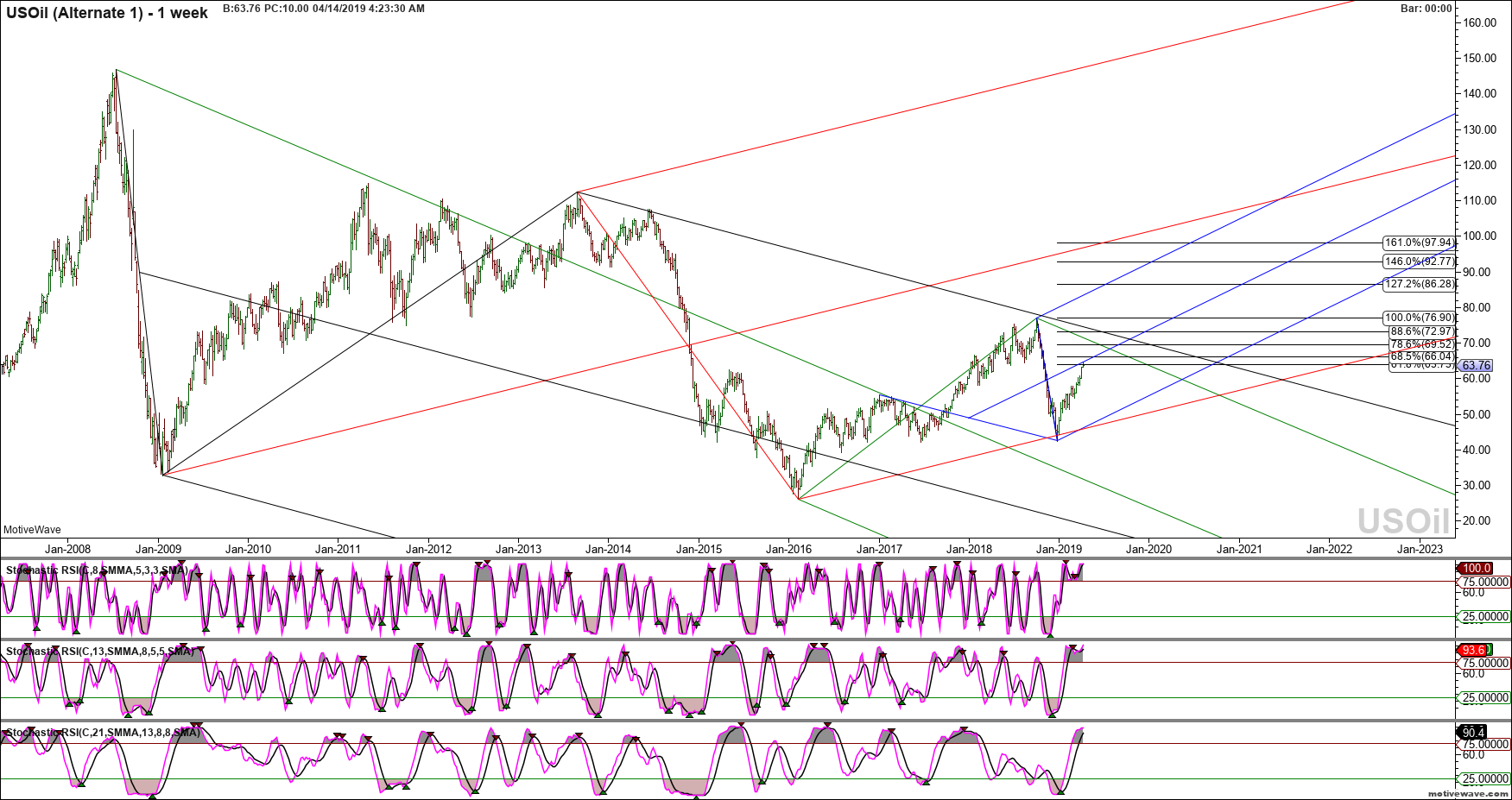Select the Stochastic RSI(C,13,SMMA,8,5,5,SMA) study title
Screen dimensions: 1512x800
[x=100, y=652]
